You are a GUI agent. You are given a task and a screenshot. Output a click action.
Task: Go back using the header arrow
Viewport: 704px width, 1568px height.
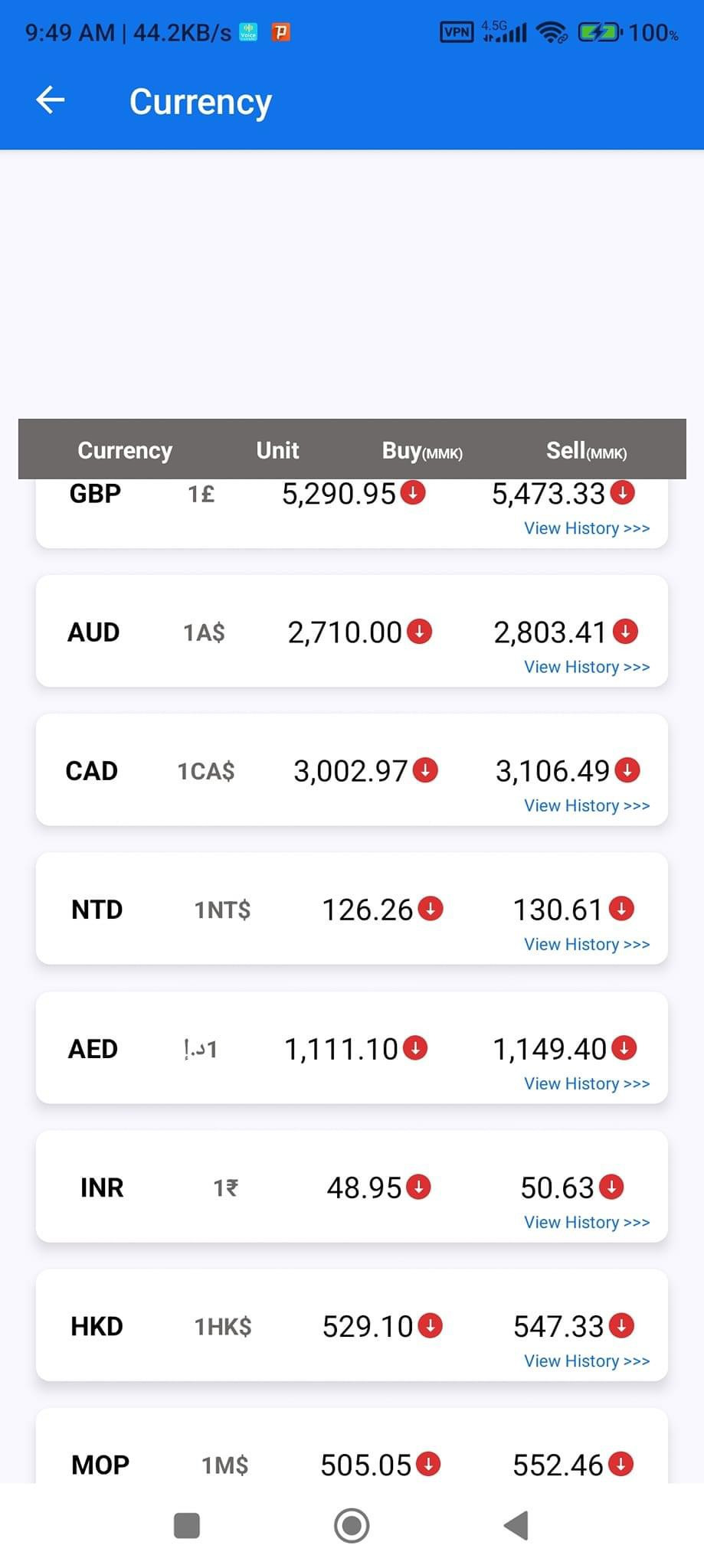click(51, 100)
